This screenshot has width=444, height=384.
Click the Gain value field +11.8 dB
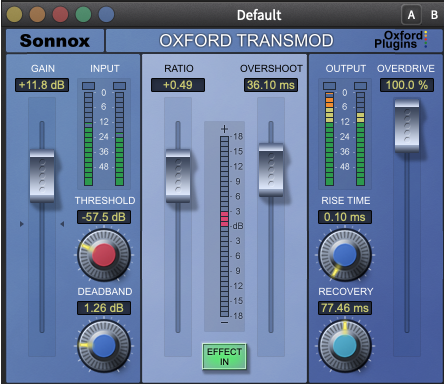click(42, 85)
